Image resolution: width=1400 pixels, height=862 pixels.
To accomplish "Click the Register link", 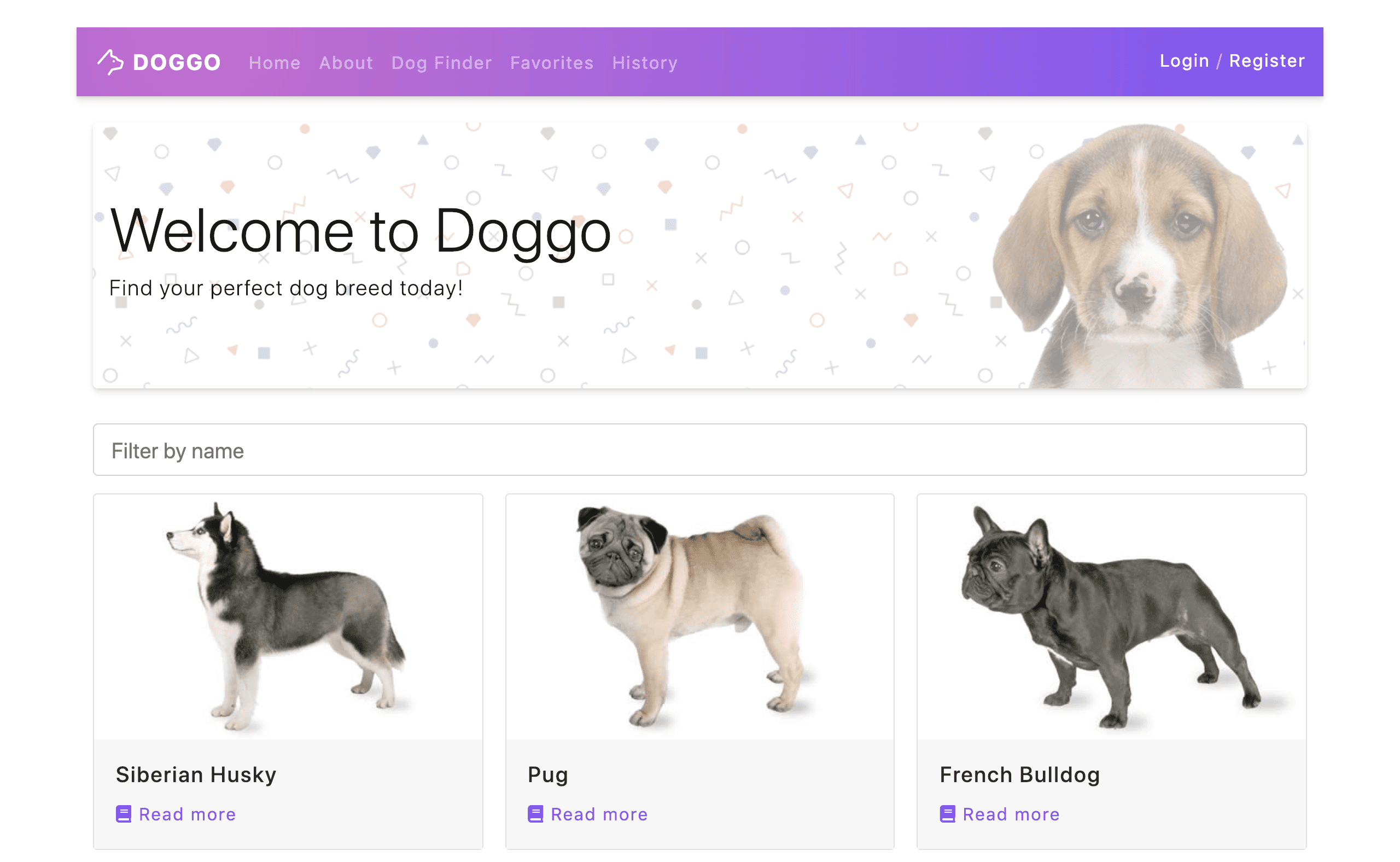I will (x=1267, y=61).
